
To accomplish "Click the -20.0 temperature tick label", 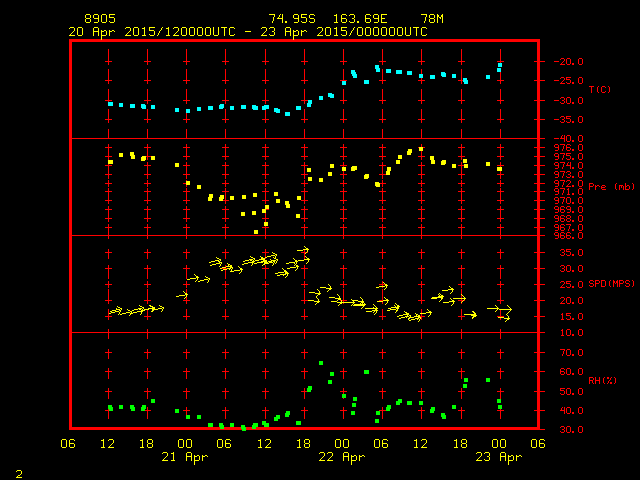I will pyautogui.click(x=568, y=62).
